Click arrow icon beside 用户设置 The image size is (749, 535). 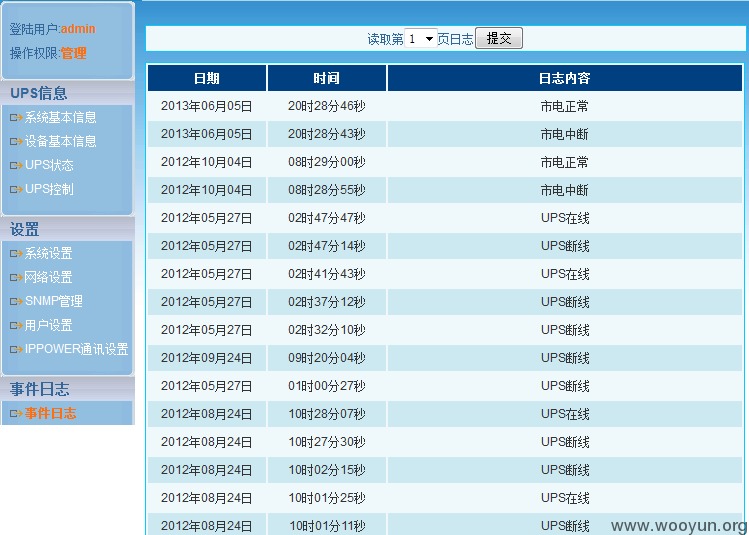[x=16, y=325]
